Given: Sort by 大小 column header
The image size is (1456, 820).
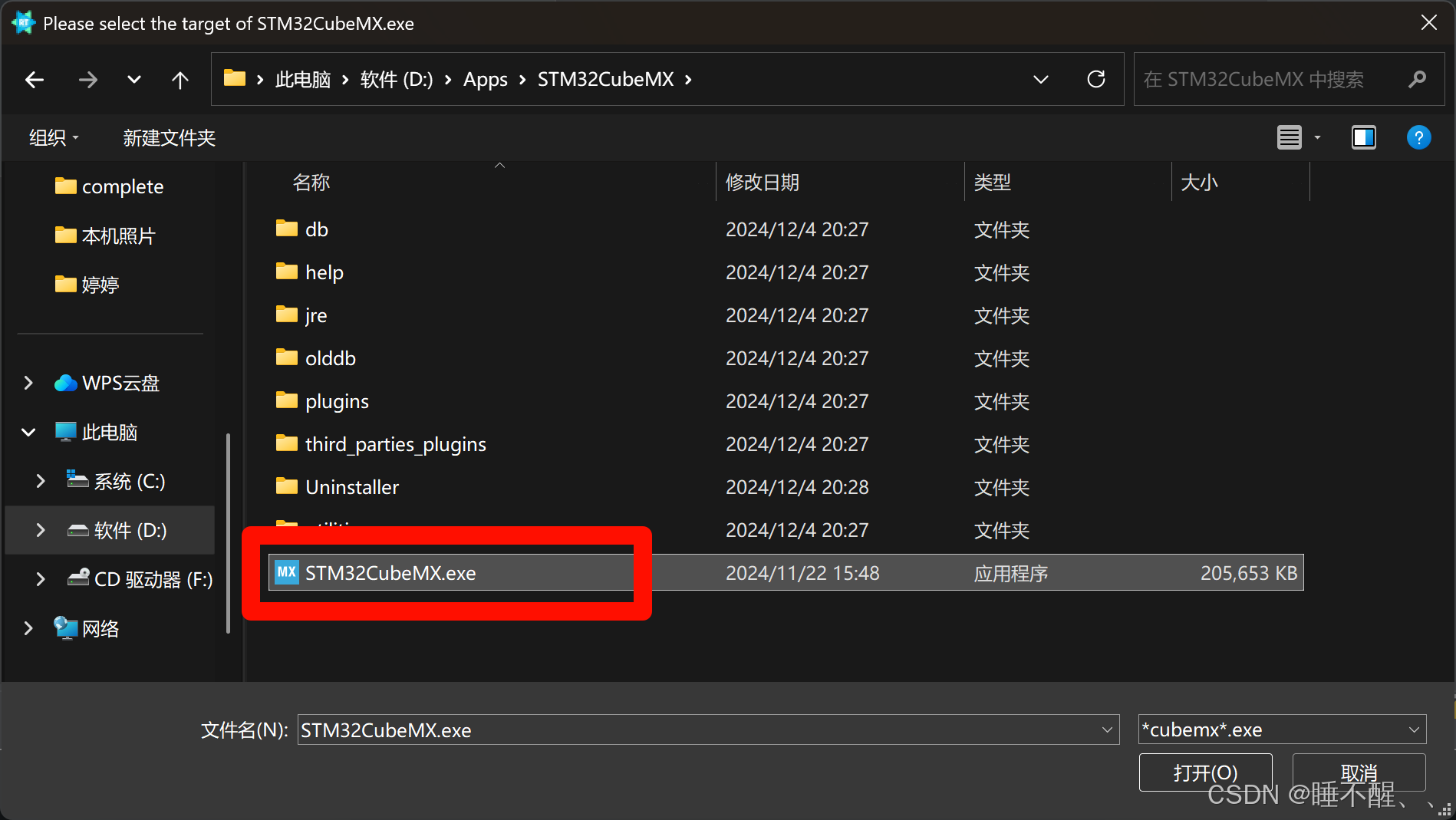Looking at the screenshot, I should click(x=1200, y=183).
